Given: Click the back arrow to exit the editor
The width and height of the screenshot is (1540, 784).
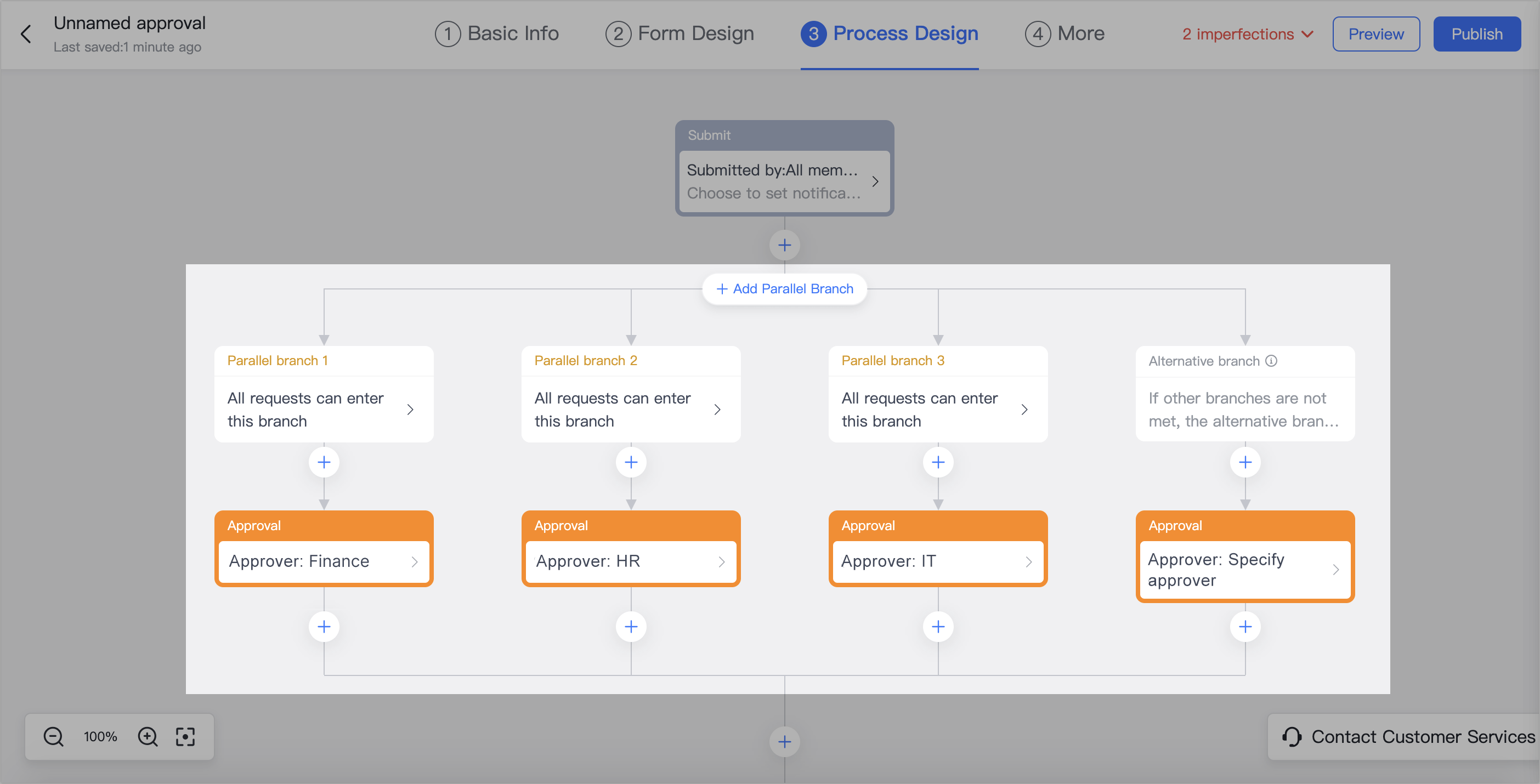Looking at the screenshot, I should click(26, 34).
